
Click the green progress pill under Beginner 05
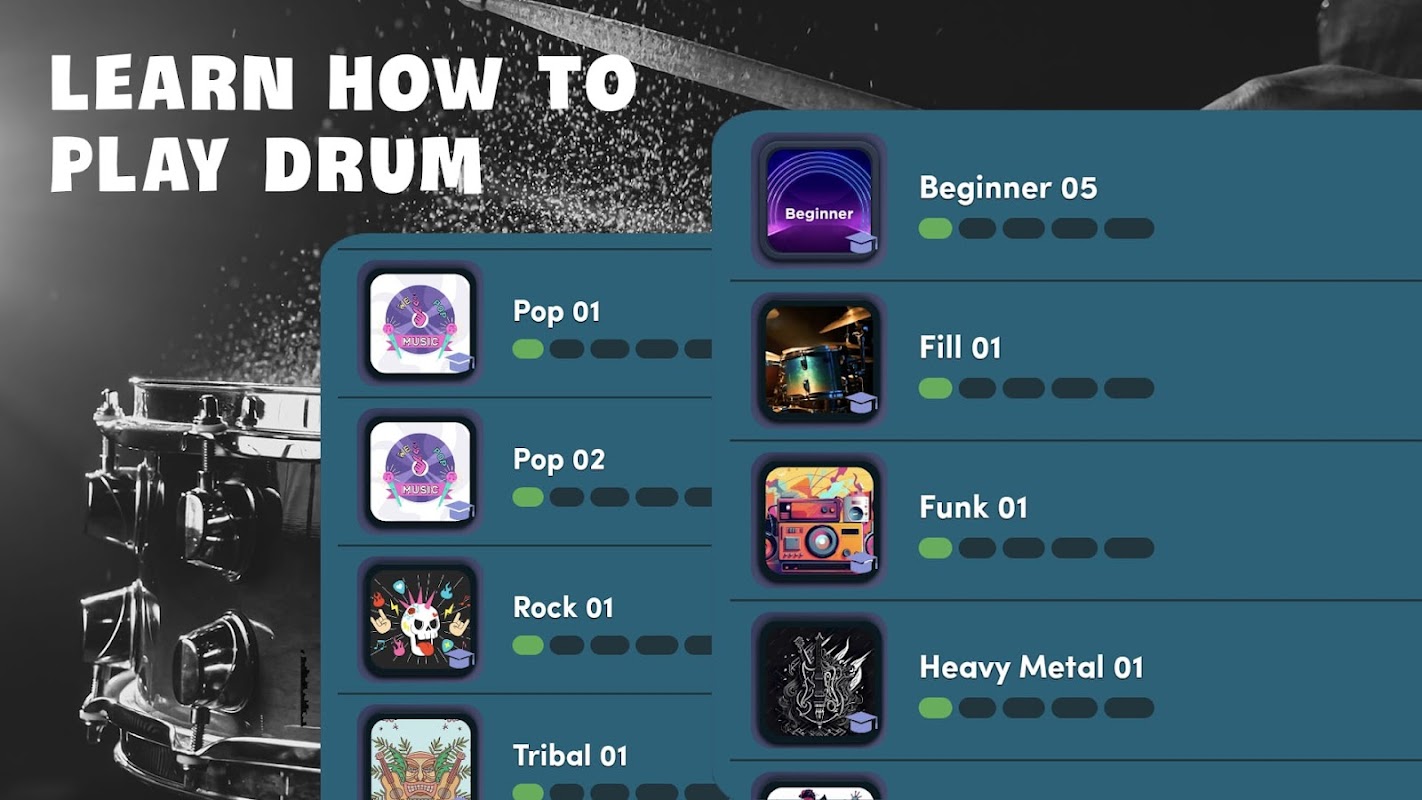pos(936,228)
